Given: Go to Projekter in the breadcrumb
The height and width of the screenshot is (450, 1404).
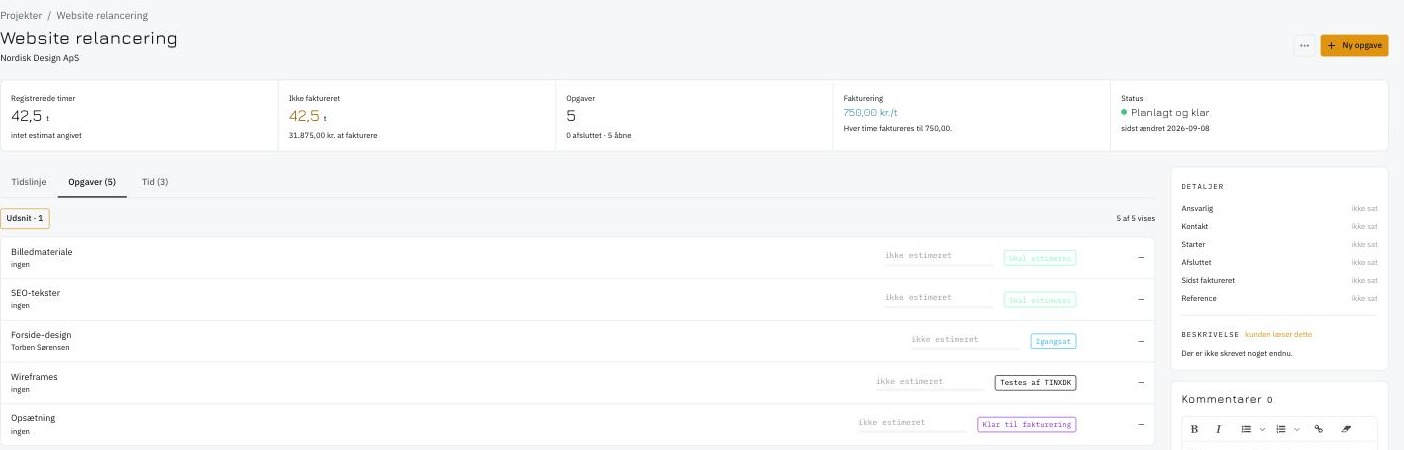Looking at the screenshot, I should pos(21,16).
